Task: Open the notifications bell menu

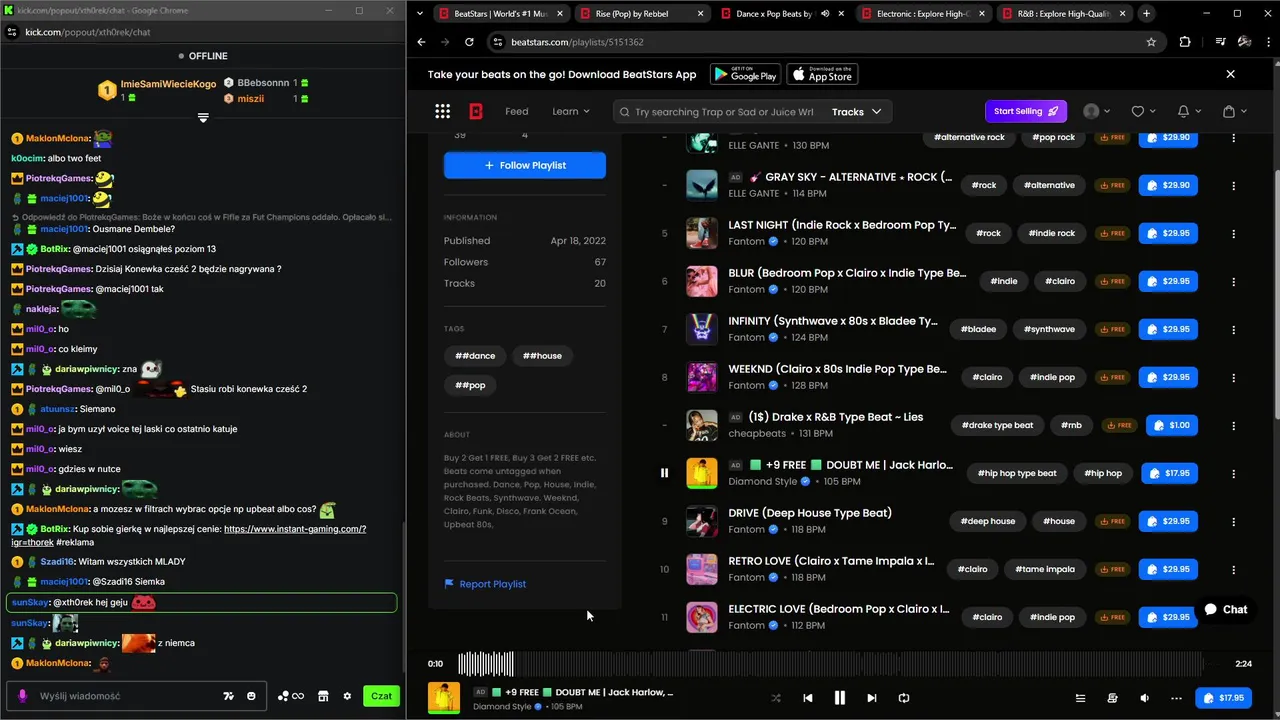Action: point(1188,111)
